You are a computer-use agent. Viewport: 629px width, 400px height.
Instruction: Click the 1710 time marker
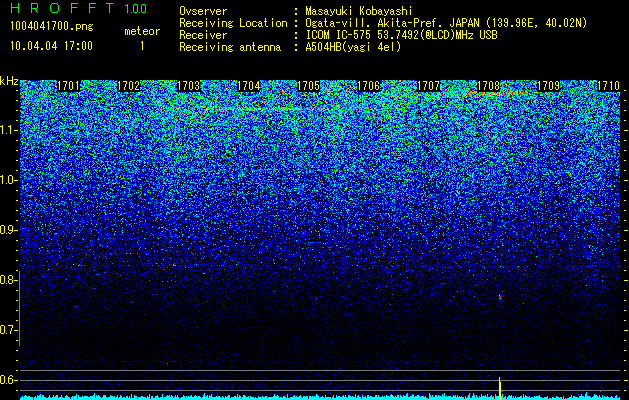point(609,86)
